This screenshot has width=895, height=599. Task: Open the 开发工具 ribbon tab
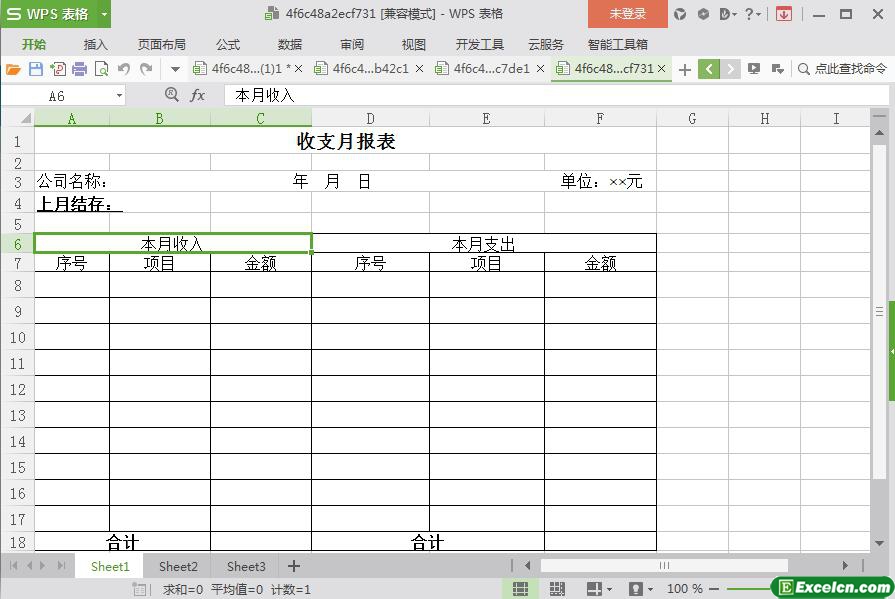coord(479,45)
